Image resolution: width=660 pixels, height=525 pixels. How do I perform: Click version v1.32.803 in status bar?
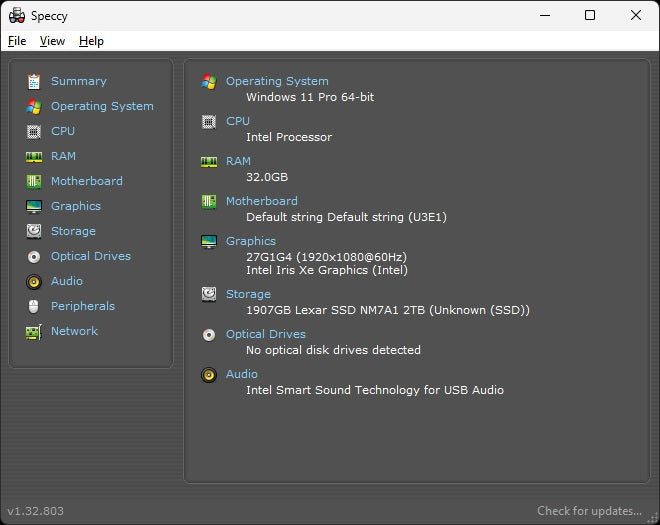tap(35, 511)
